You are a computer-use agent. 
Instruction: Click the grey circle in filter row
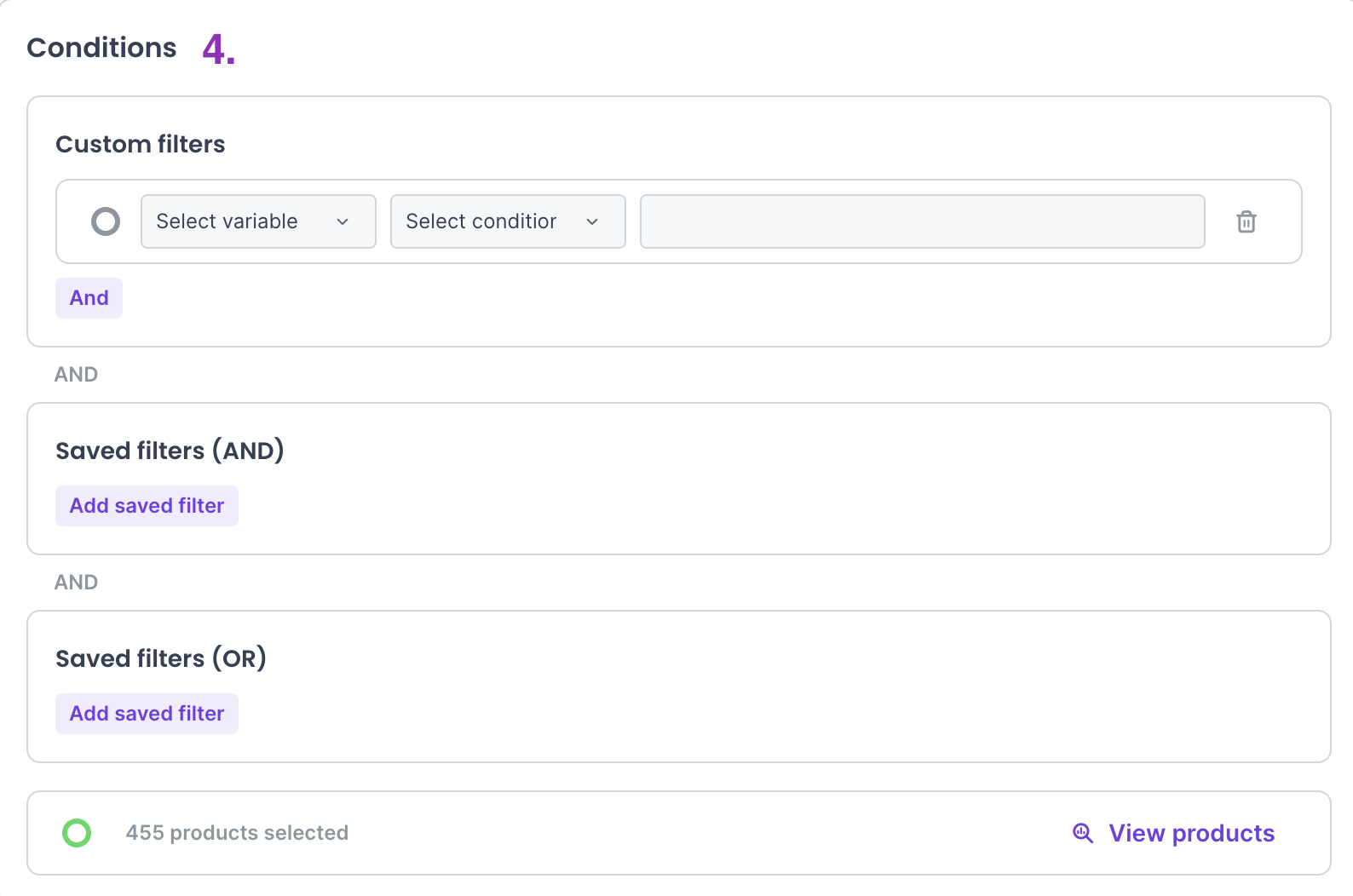(x=106, y=221)
